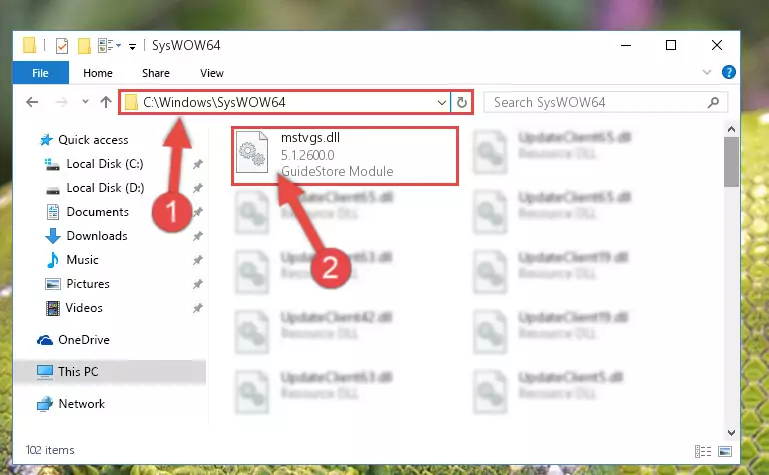This screenshot has width=769, height=475.
Task: Go forward with the right arrow
Action: click(x=61, y=102)
